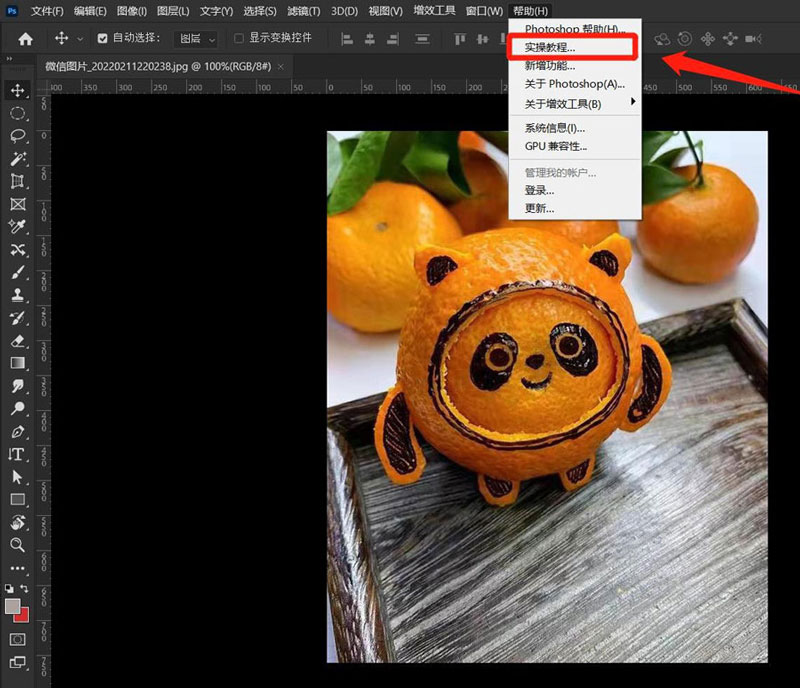The image size is (800, 688).
Task: Open the 窗口(W) menu
Action: [x=484, y=11]
